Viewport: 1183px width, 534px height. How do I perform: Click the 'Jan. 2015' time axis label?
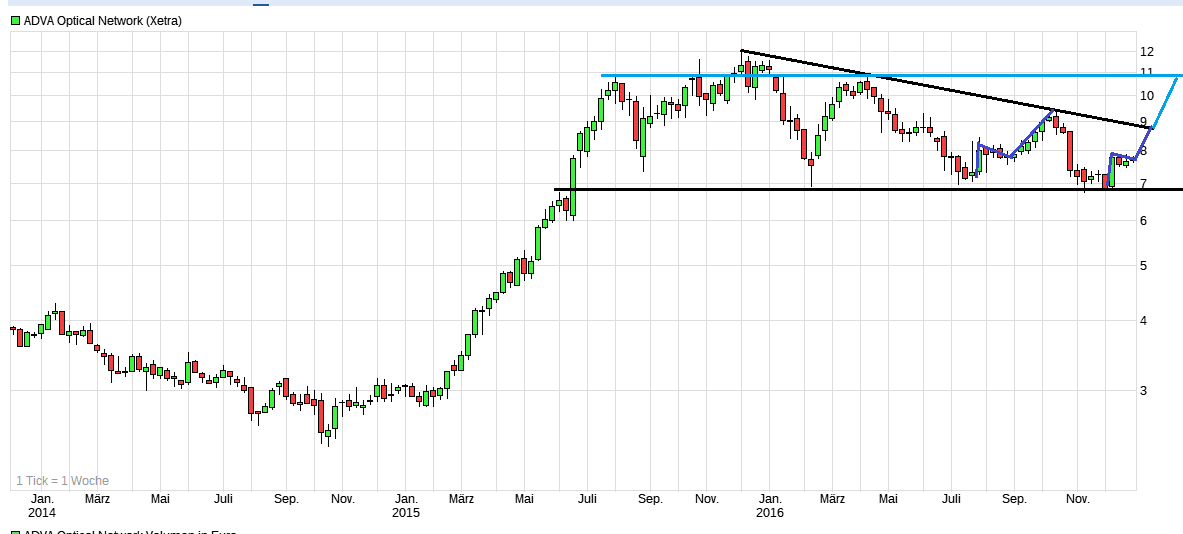406,505
